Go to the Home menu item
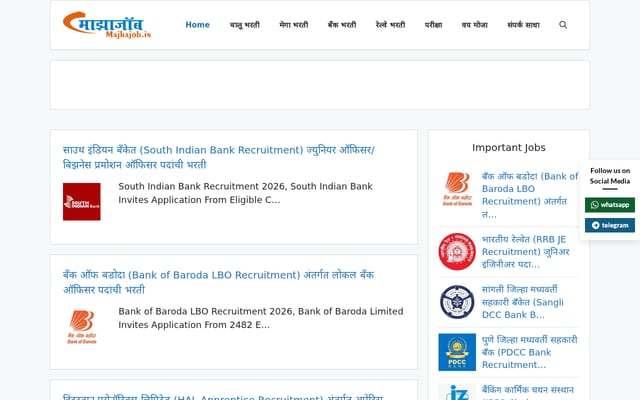The image size is (640, 400). [x=198, y=25]
